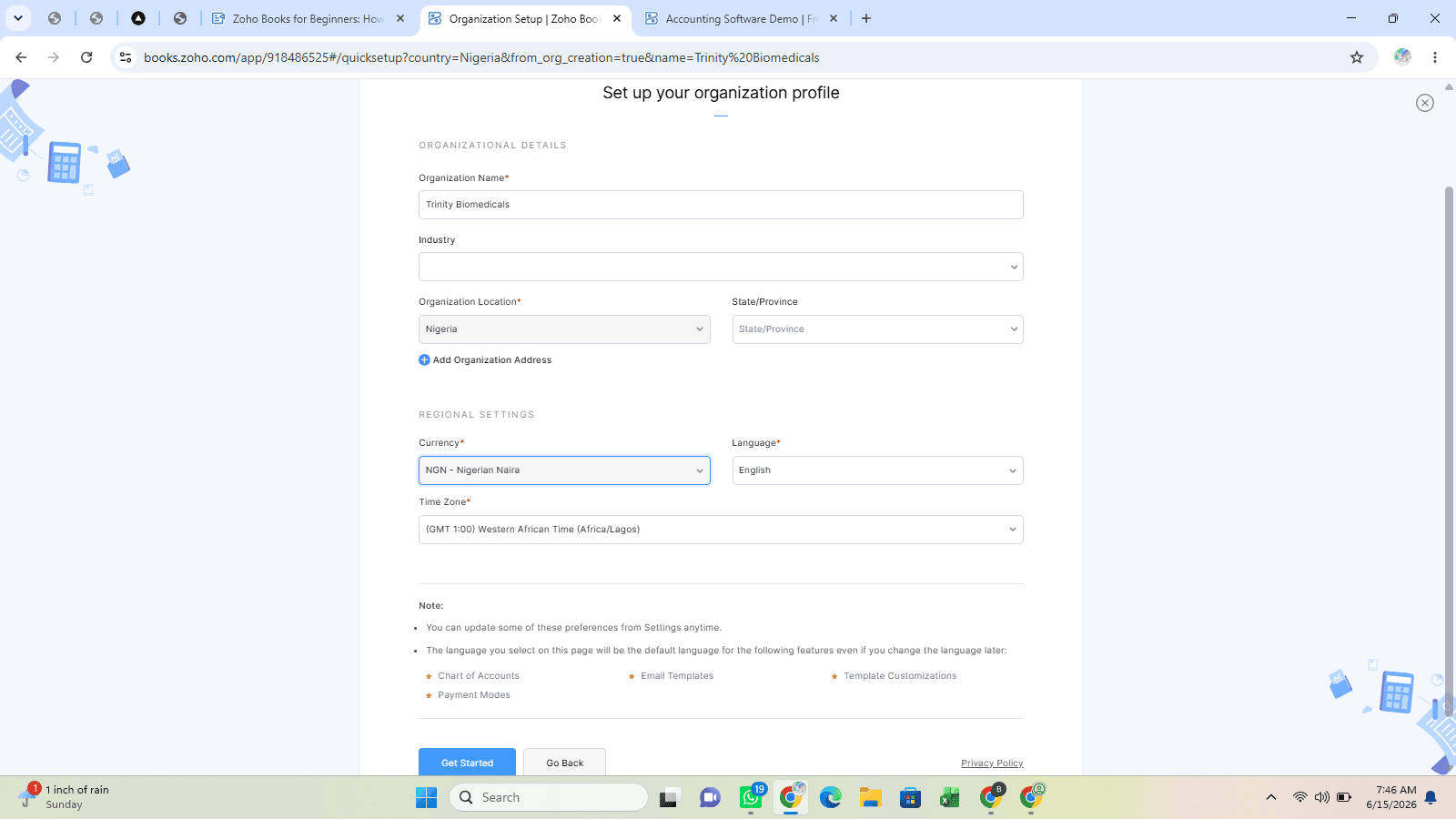The width and height of the screenshot is (1456, 819).
Task: Open the Privacy Policy link
Action: tap(992, 763)
